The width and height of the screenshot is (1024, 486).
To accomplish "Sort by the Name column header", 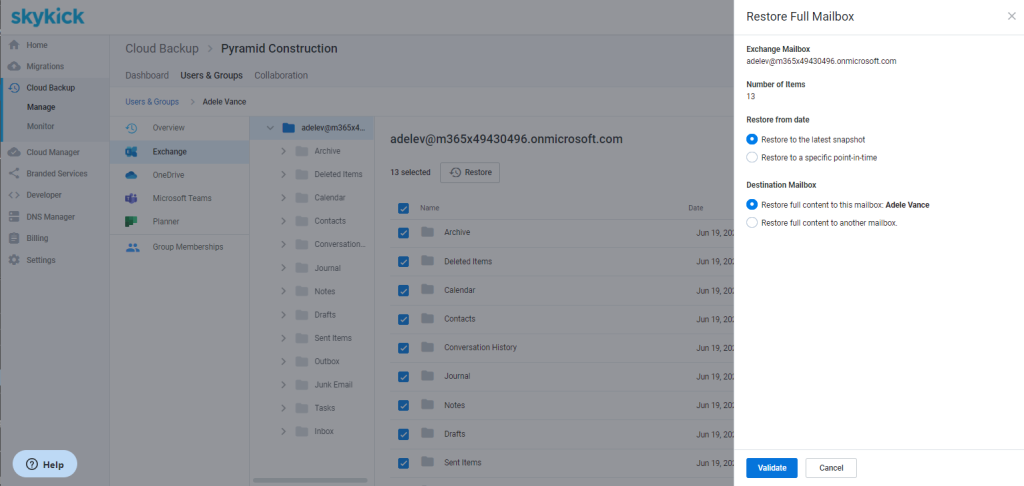I will coord(429,208).
